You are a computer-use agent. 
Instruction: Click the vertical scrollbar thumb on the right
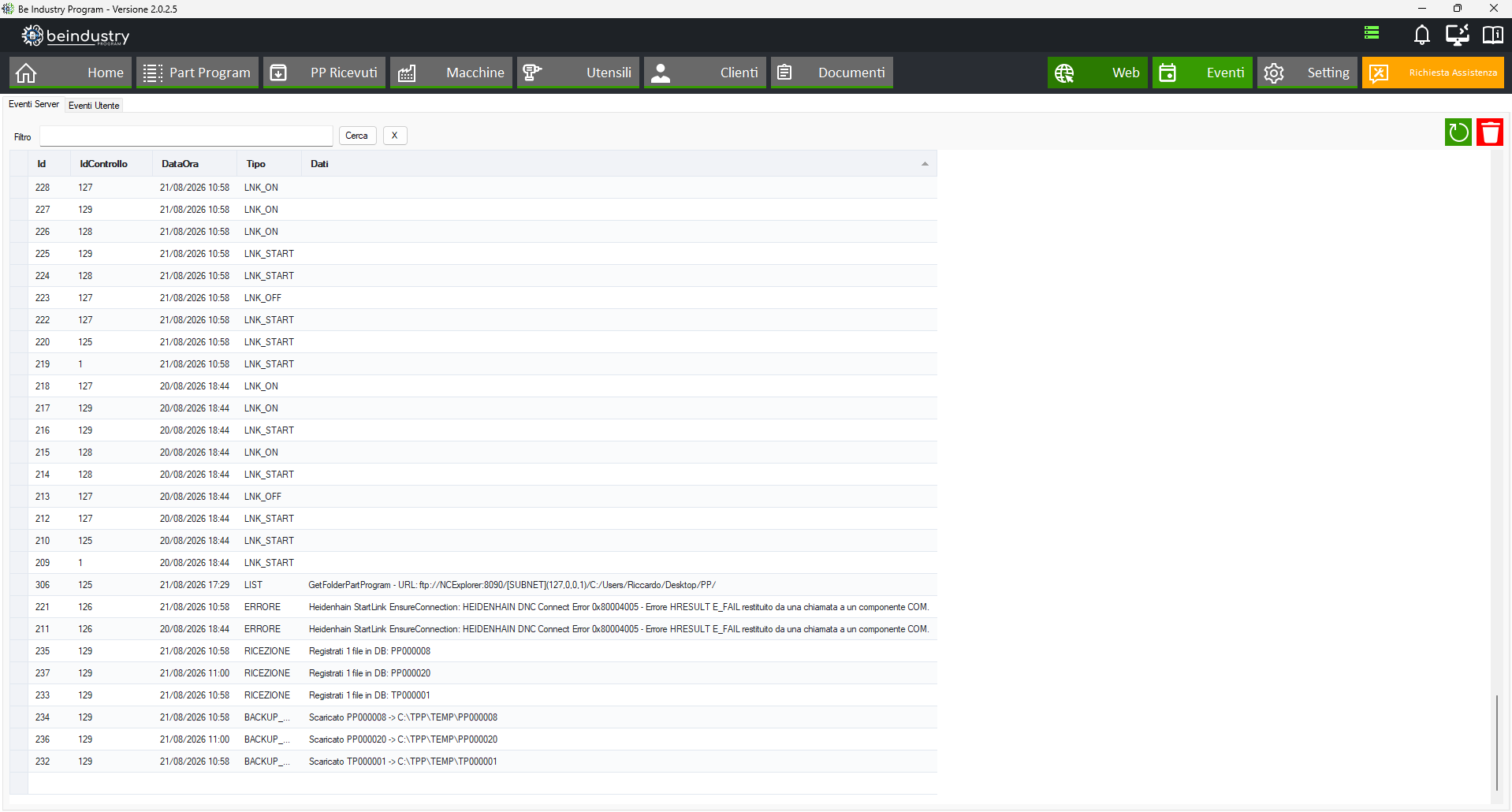pos(1496,743)
